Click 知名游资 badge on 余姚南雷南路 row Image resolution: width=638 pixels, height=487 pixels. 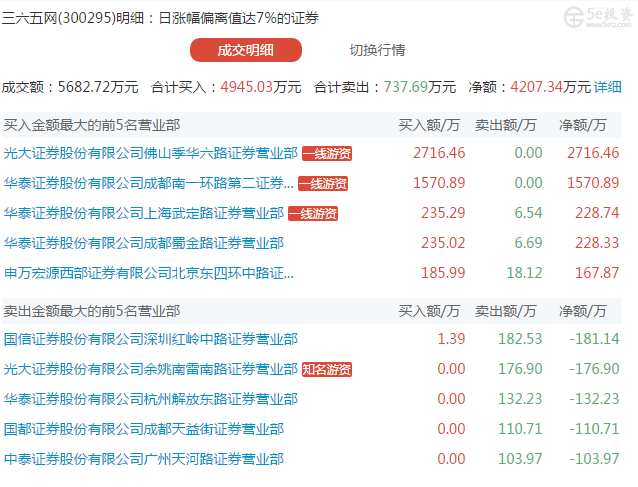[327, 369]
